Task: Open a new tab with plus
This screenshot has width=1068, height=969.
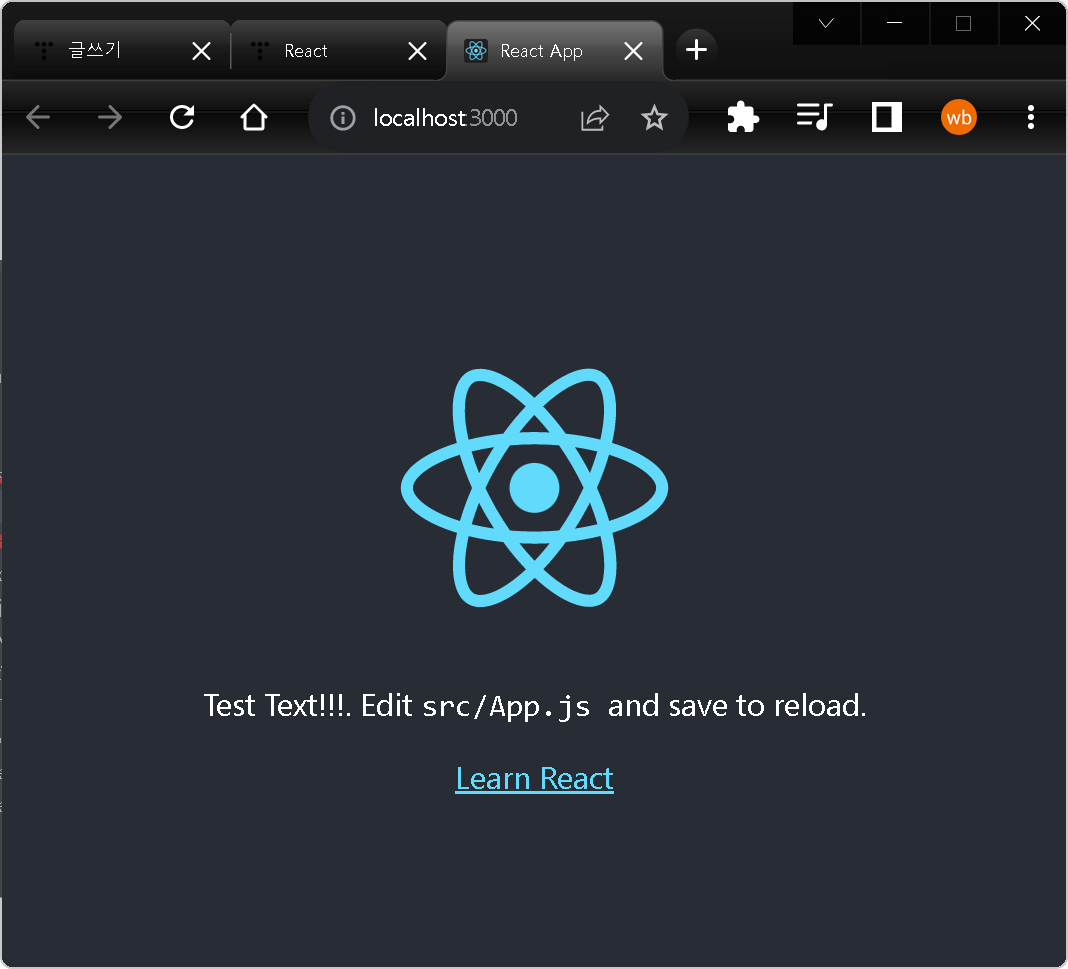Action: (x=696, y=50)
